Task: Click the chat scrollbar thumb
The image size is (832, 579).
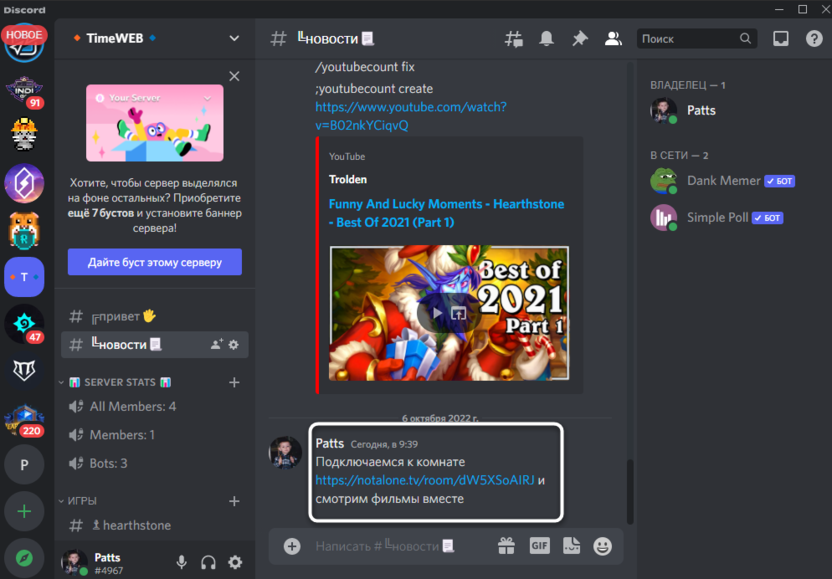Action: (630, 491)
